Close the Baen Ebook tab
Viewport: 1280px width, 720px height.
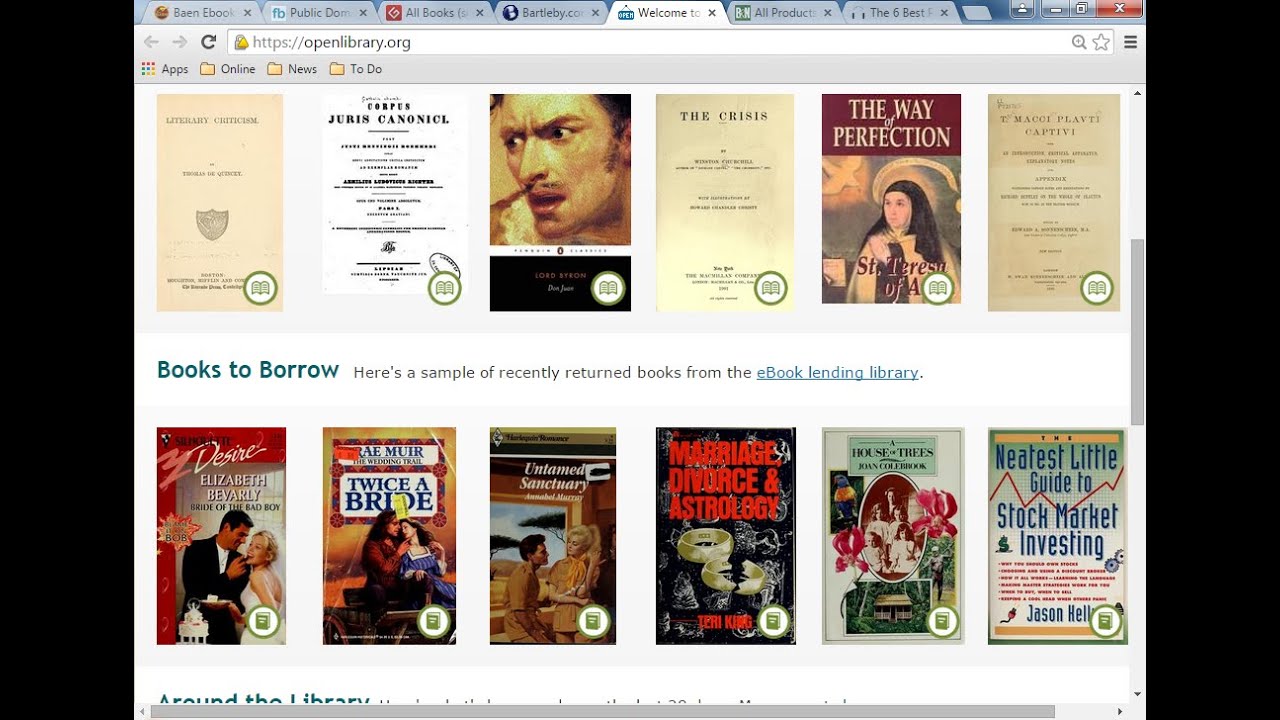pyautogui.click(x=247, y=13)
